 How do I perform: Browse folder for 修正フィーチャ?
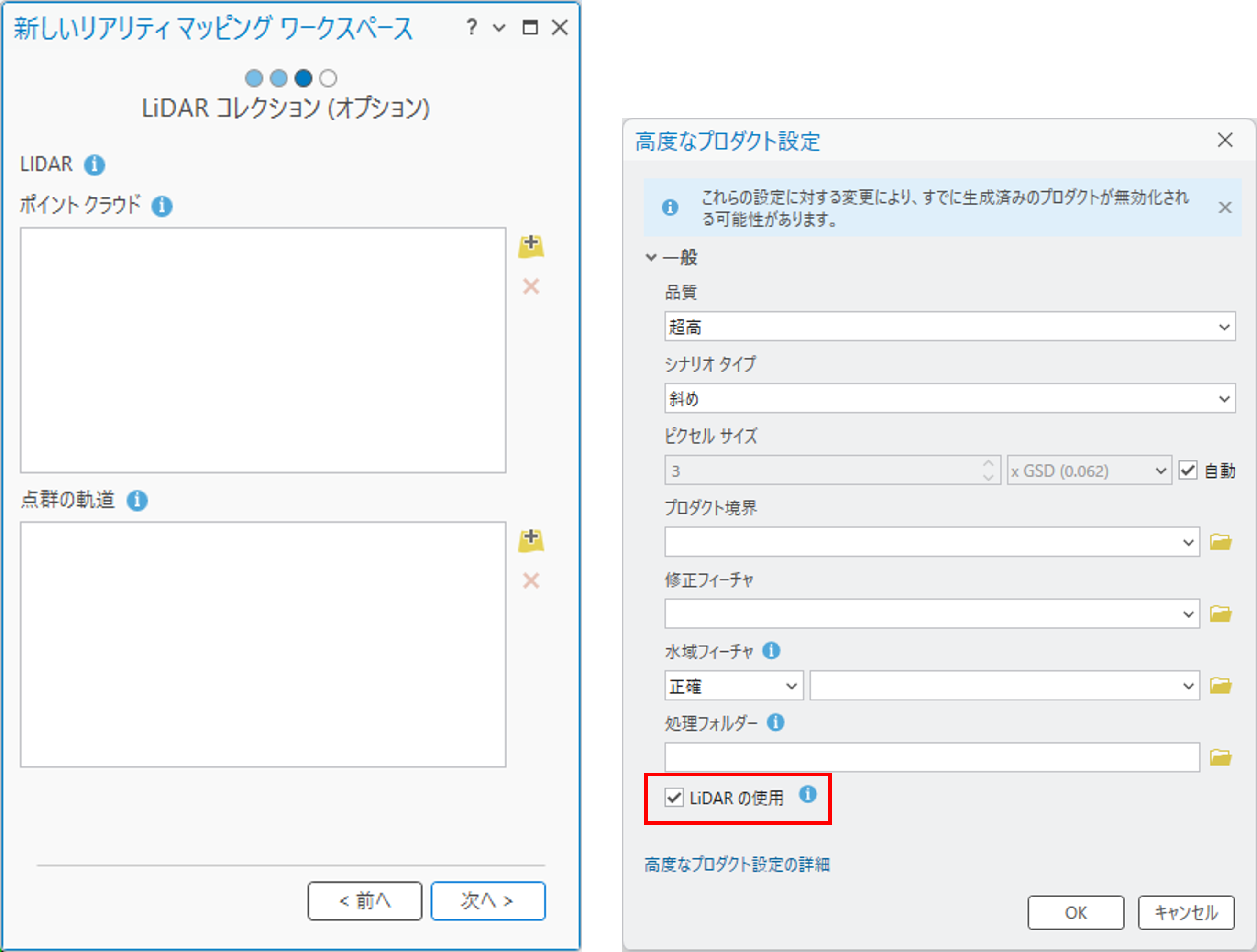pos(1220,613)
